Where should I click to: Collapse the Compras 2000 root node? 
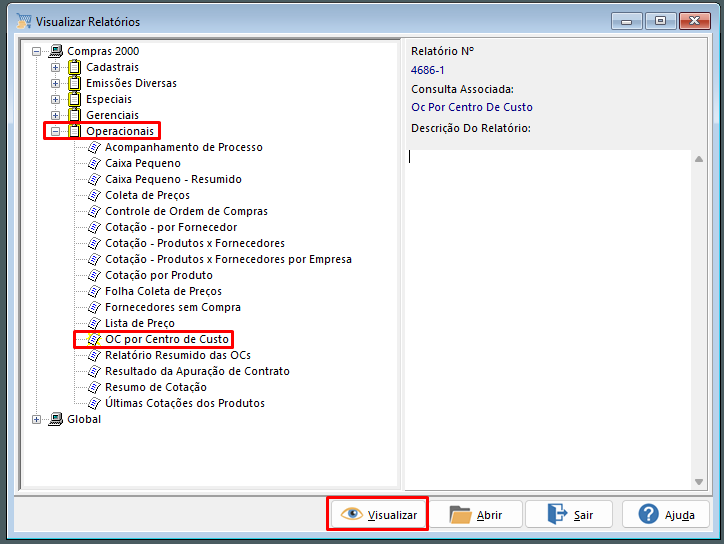click(36, 51)
